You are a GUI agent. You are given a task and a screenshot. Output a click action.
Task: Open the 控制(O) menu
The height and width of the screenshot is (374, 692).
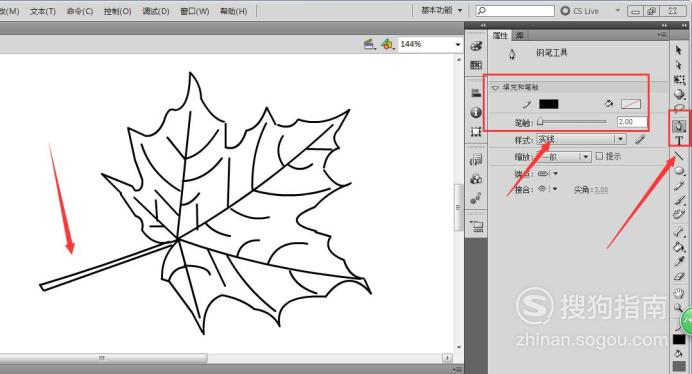click(117, 11)
